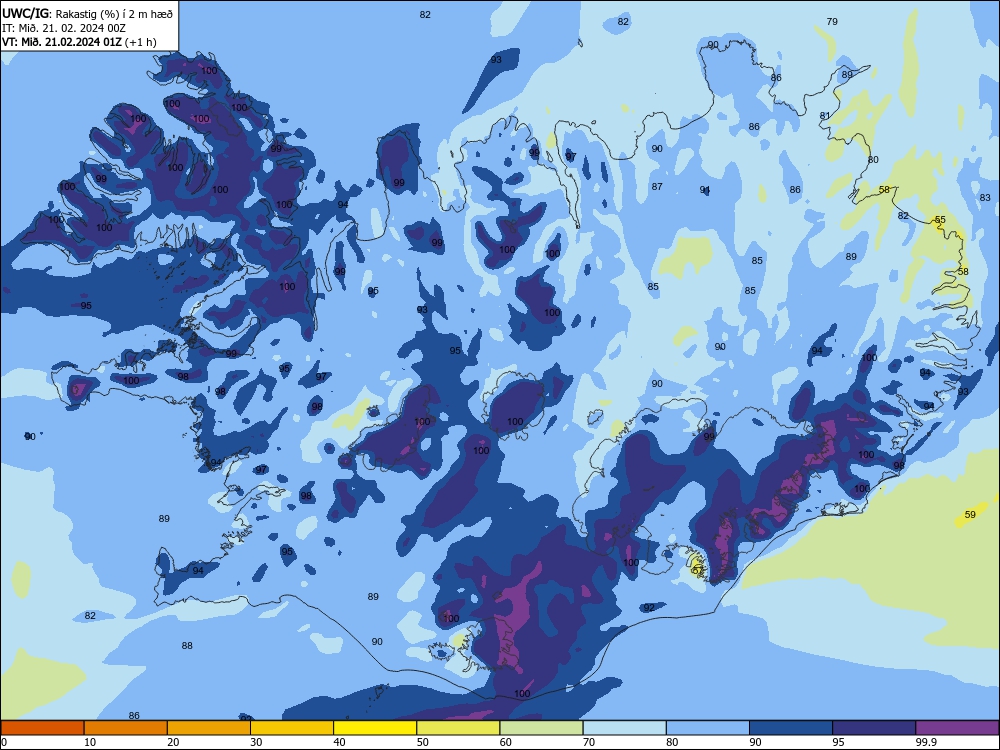
Task: Click the legend tick label '40'
Action: tap(340, 742)
